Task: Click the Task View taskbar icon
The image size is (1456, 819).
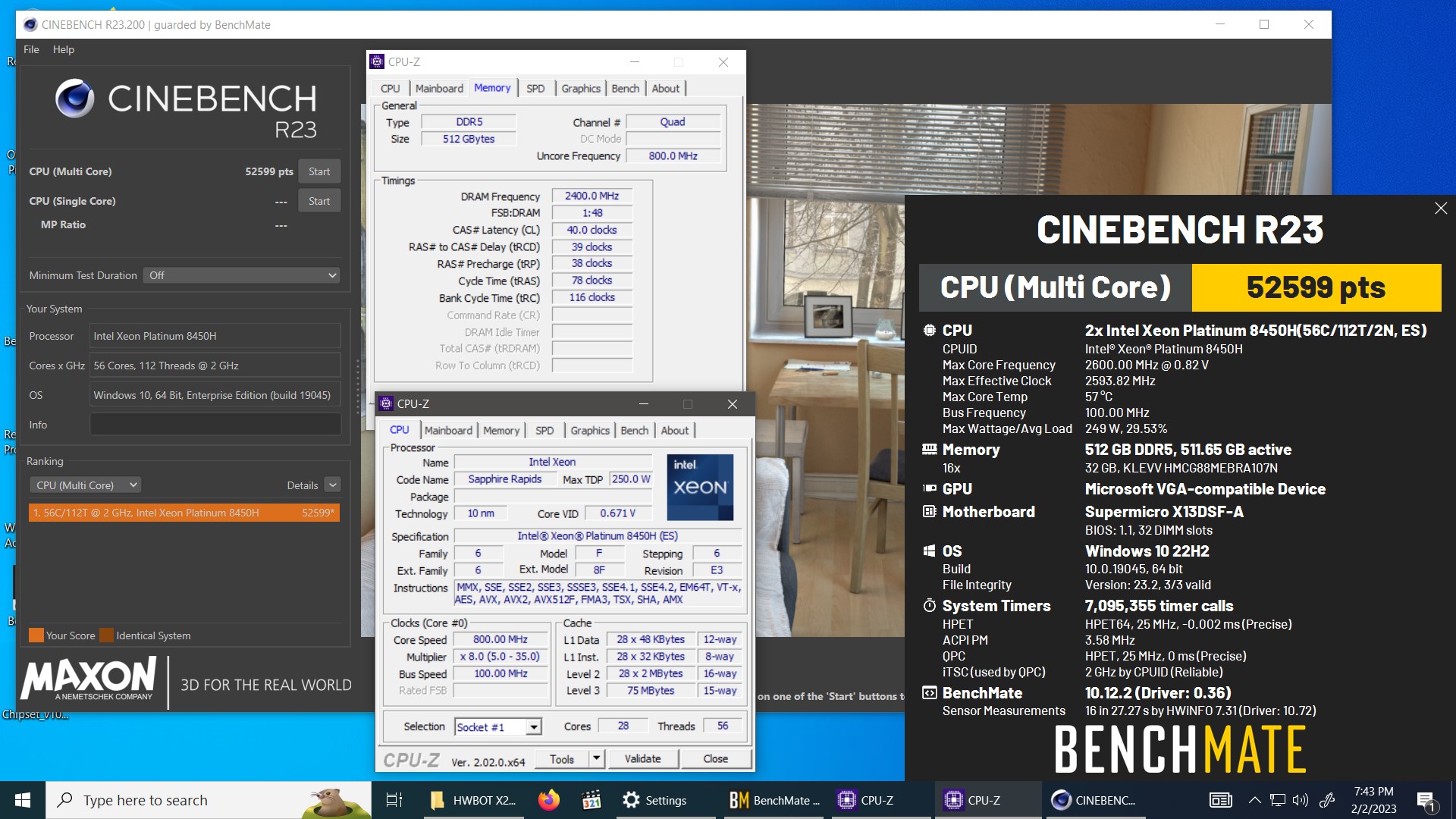Action: 394,800
